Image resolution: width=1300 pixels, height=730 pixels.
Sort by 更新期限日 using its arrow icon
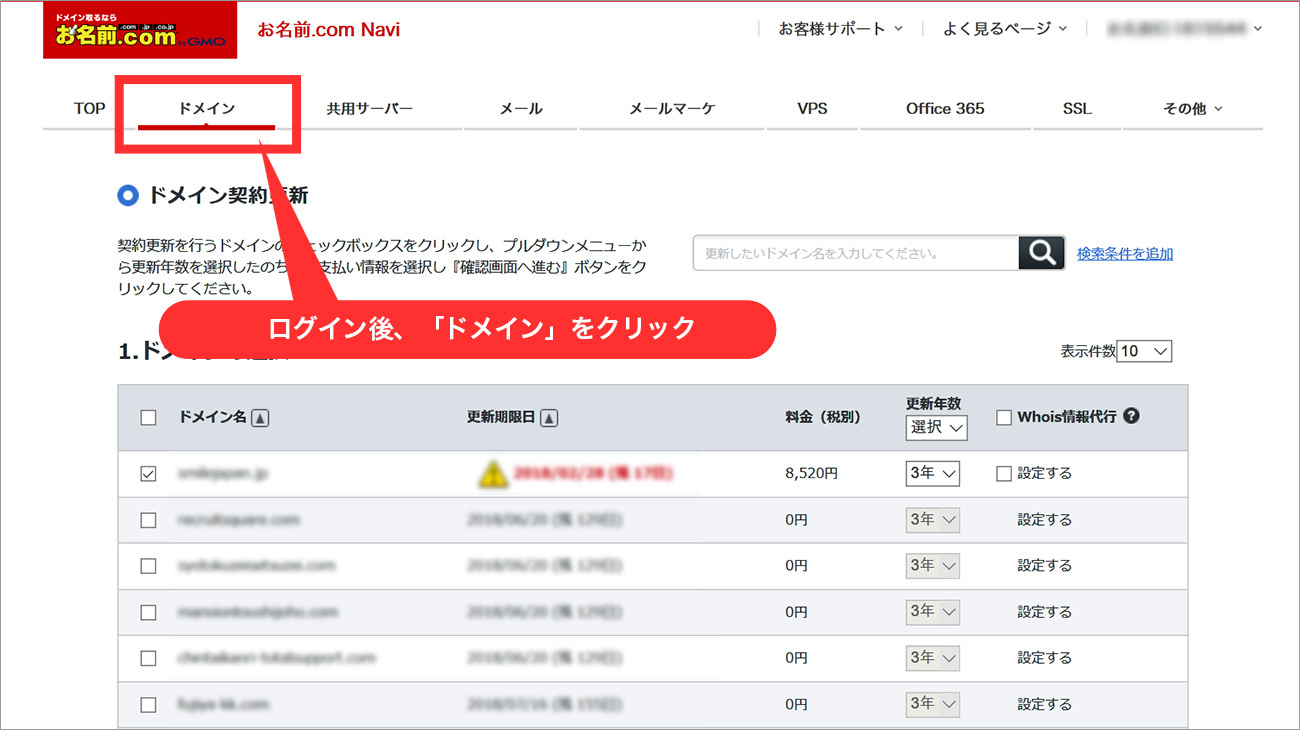(x=549, y=418)
